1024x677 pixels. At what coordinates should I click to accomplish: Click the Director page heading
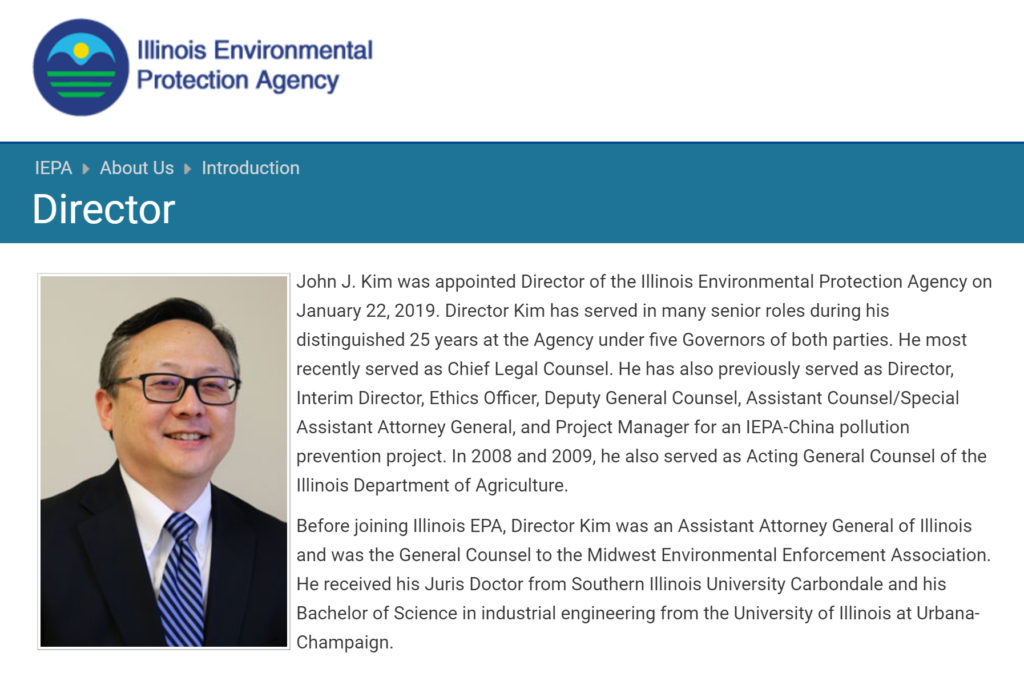[x=104, y=209]
